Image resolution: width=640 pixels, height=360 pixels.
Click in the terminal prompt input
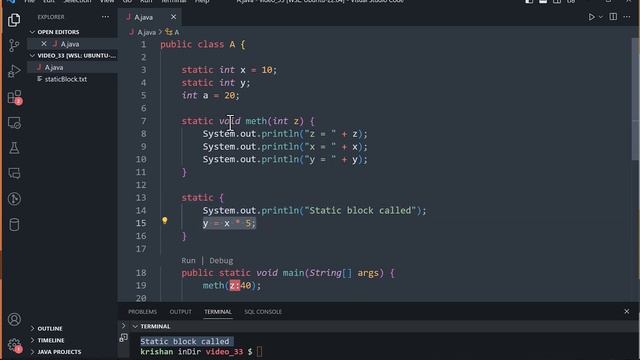[260, 352]
